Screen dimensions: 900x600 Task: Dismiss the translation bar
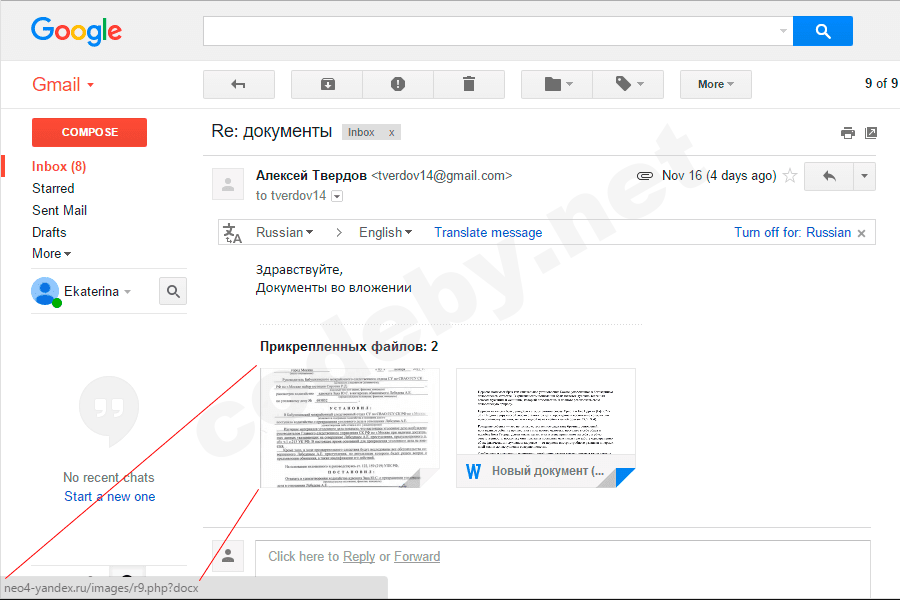click(862, 233)
